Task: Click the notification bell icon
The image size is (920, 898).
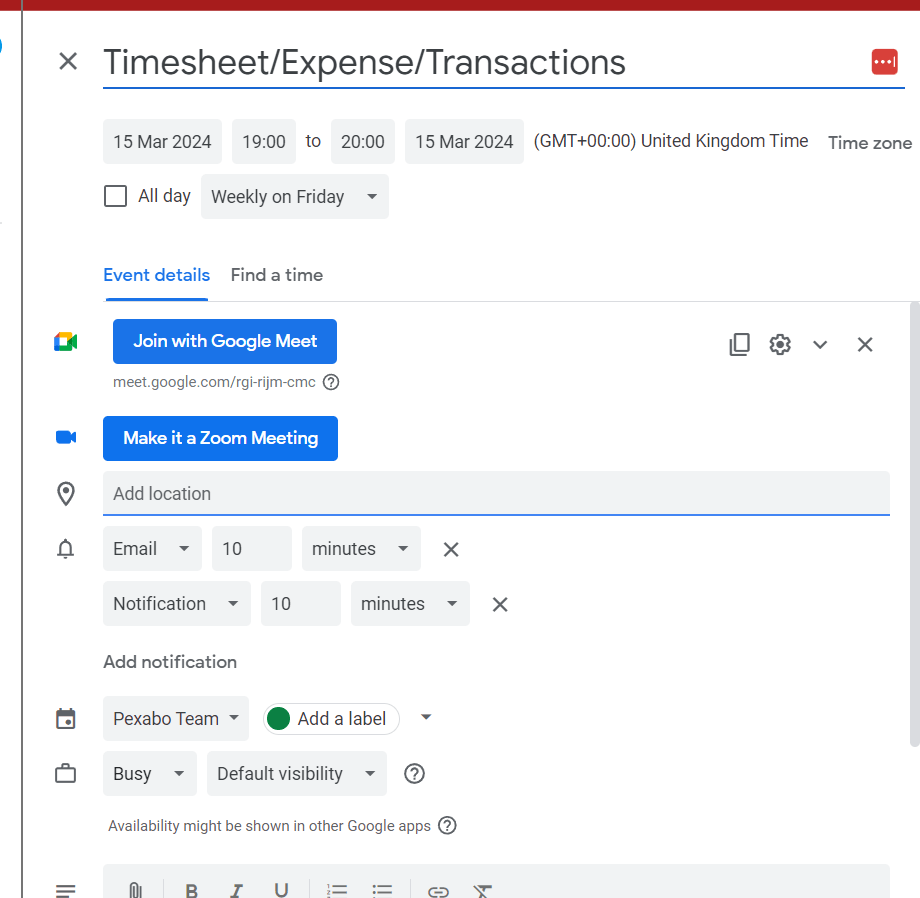Action: pos(66,549)
